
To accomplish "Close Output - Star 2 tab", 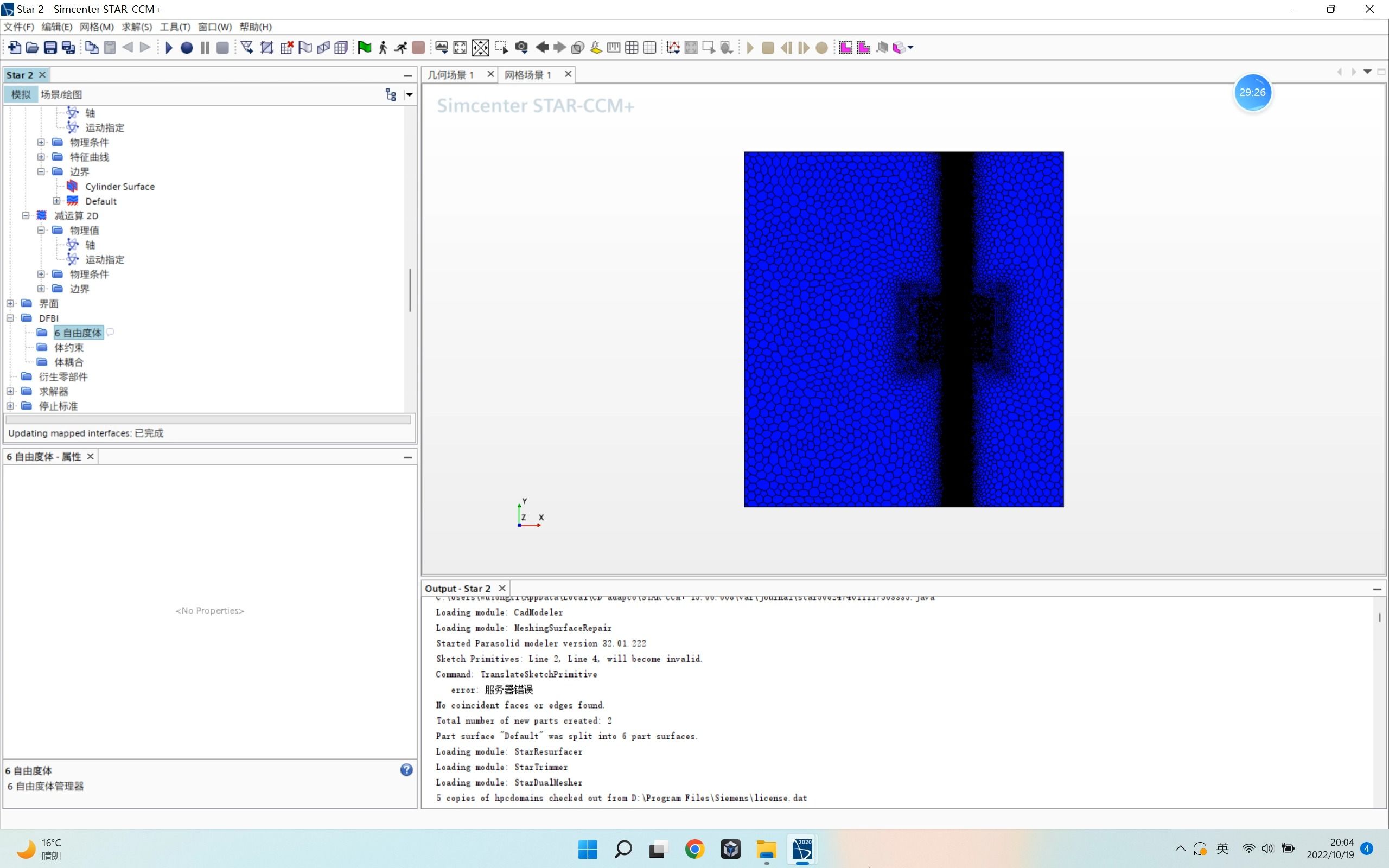I will (x=502, y=589).
